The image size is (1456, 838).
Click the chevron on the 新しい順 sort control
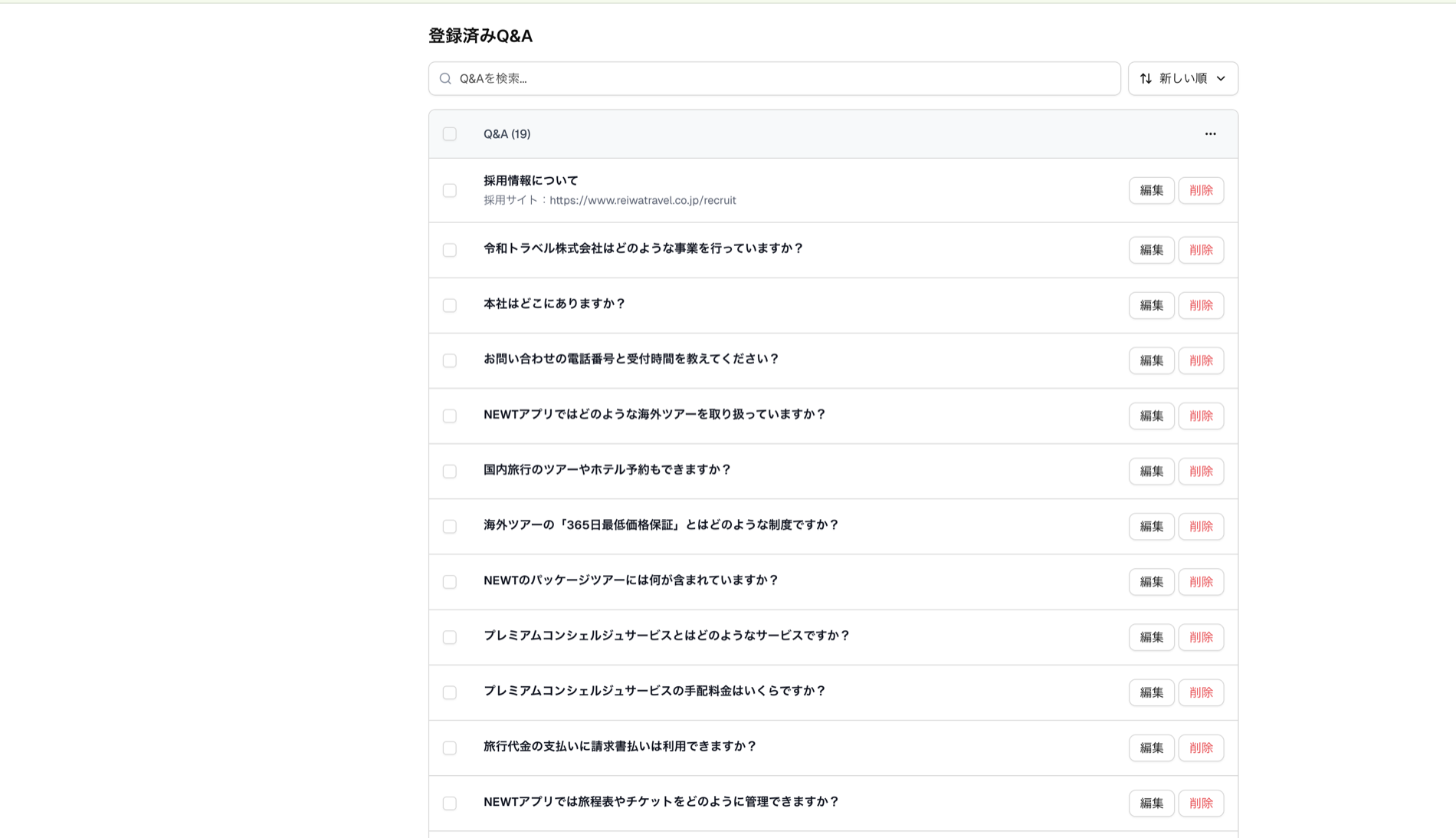coord(1220,78)
